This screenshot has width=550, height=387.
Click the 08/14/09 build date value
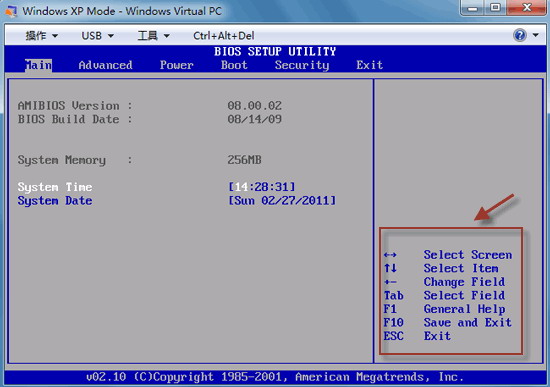tap(255, 119)
